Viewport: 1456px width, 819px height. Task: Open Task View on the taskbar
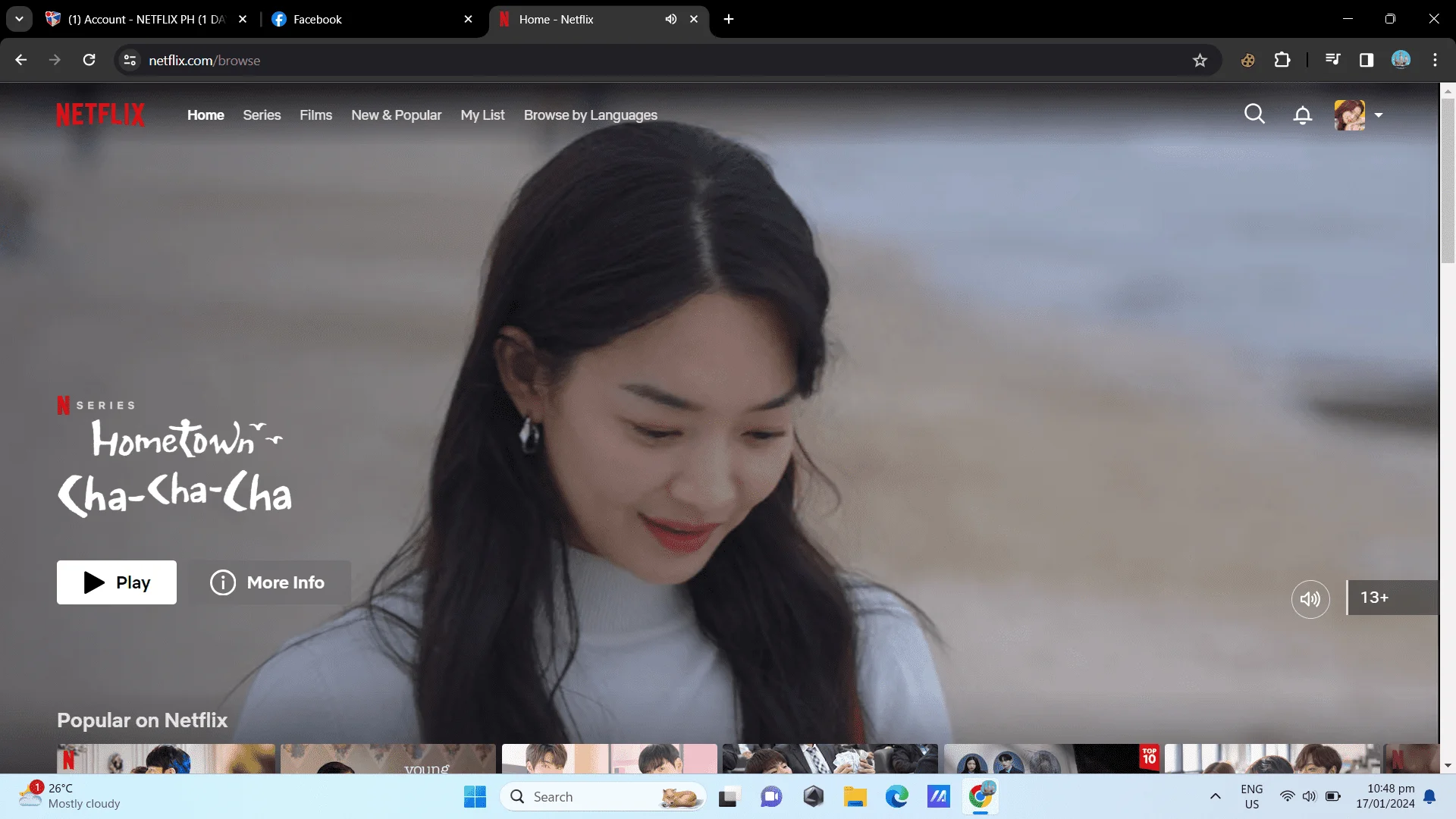(729, 797)
